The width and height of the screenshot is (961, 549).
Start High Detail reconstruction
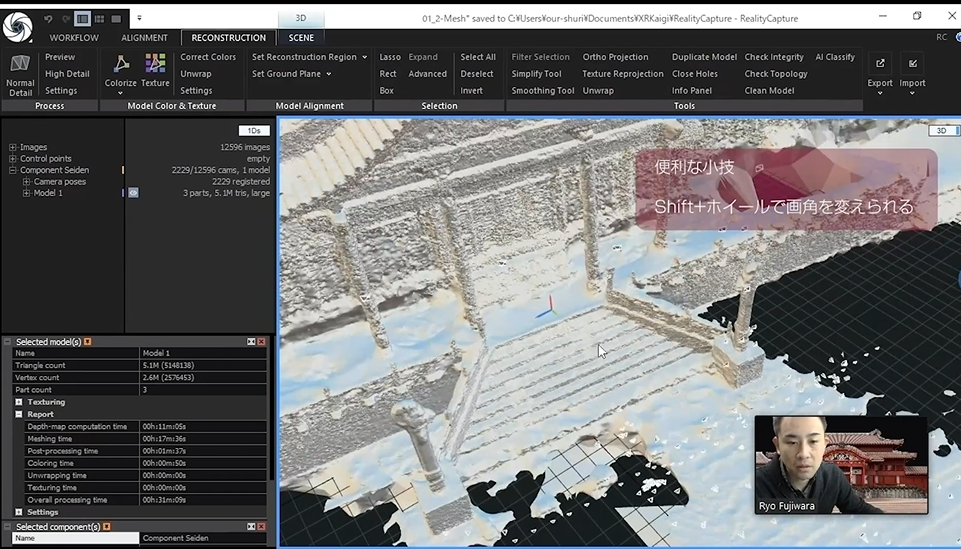67,74
